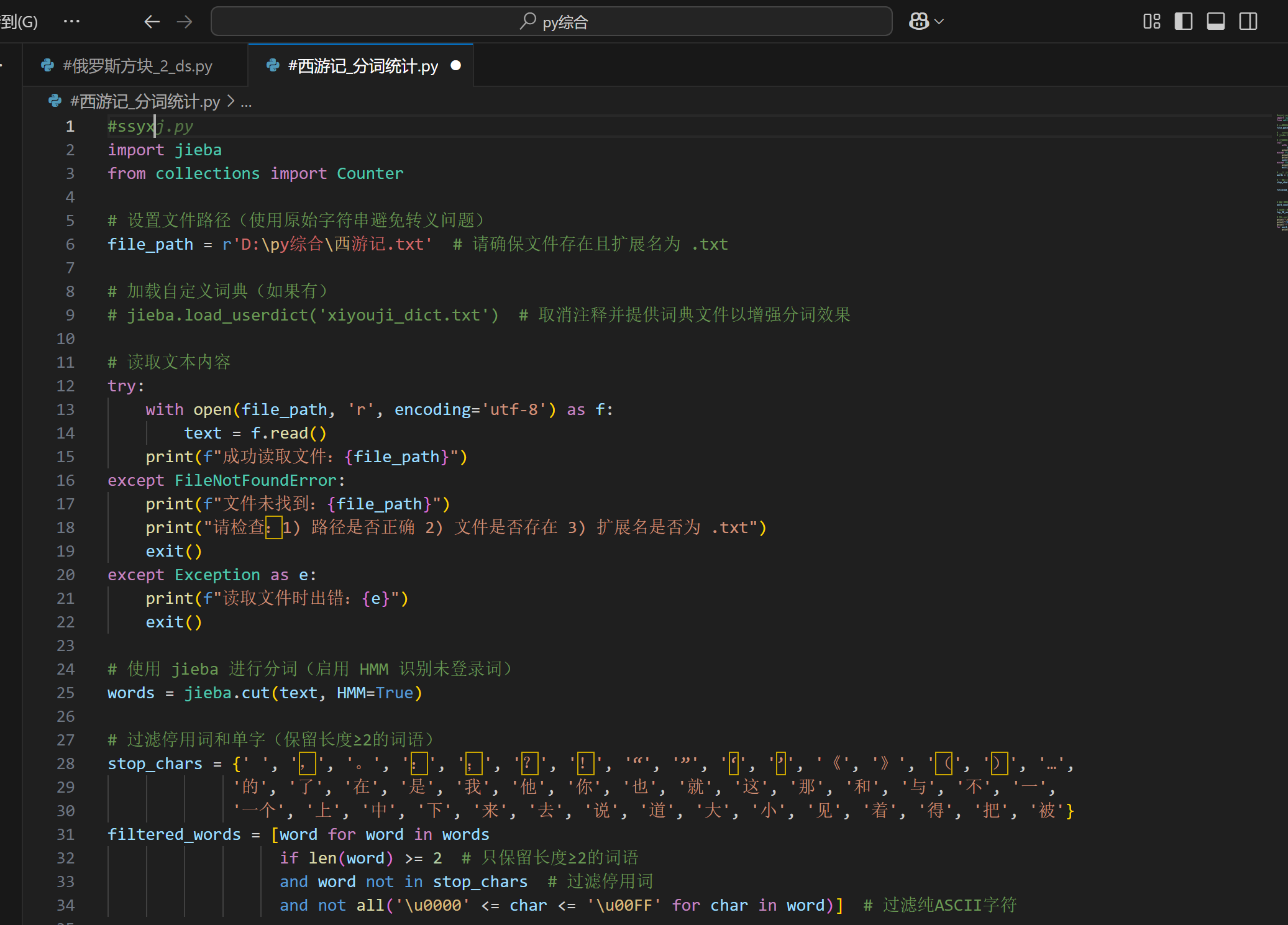Viewport: 1288px width, 925px height.
Task: Click the customize layout icon
Action: pyautogui.click(x=1151, y=22)
